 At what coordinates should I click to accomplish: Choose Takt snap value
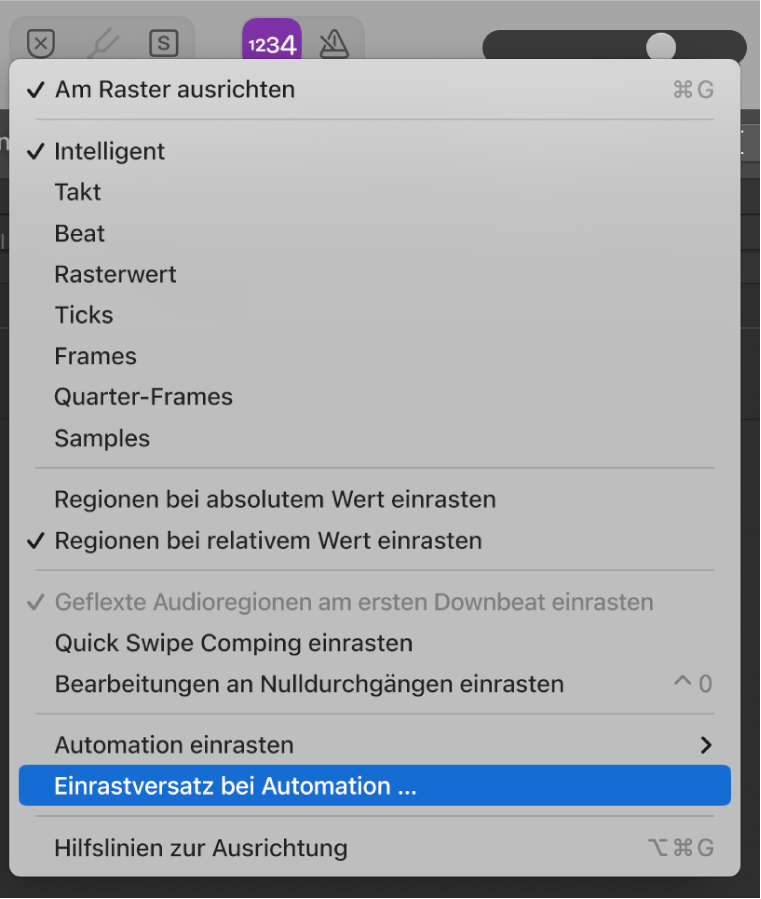78,192
